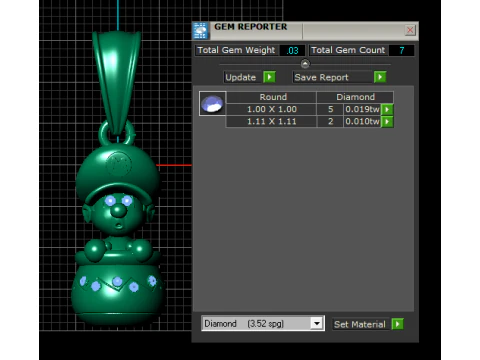Click the Gem Reporter title text
480x360 pixels.
[x=250, y=27]
